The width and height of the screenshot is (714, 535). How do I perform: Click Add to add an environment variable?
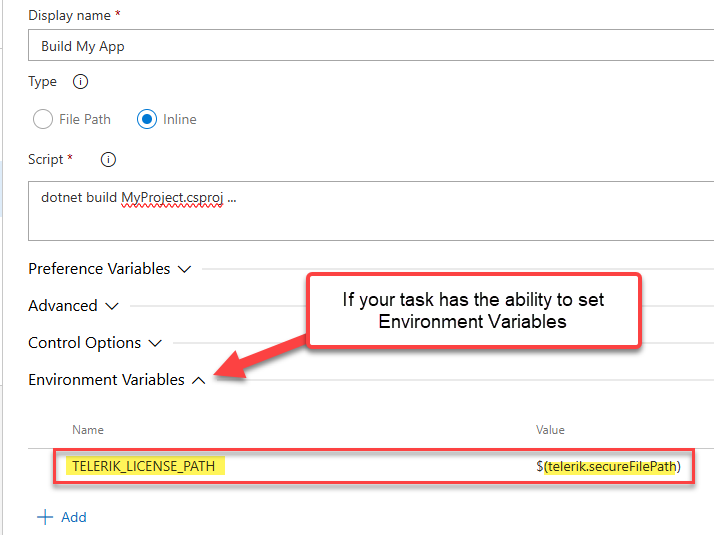click(x=74, y=517)
